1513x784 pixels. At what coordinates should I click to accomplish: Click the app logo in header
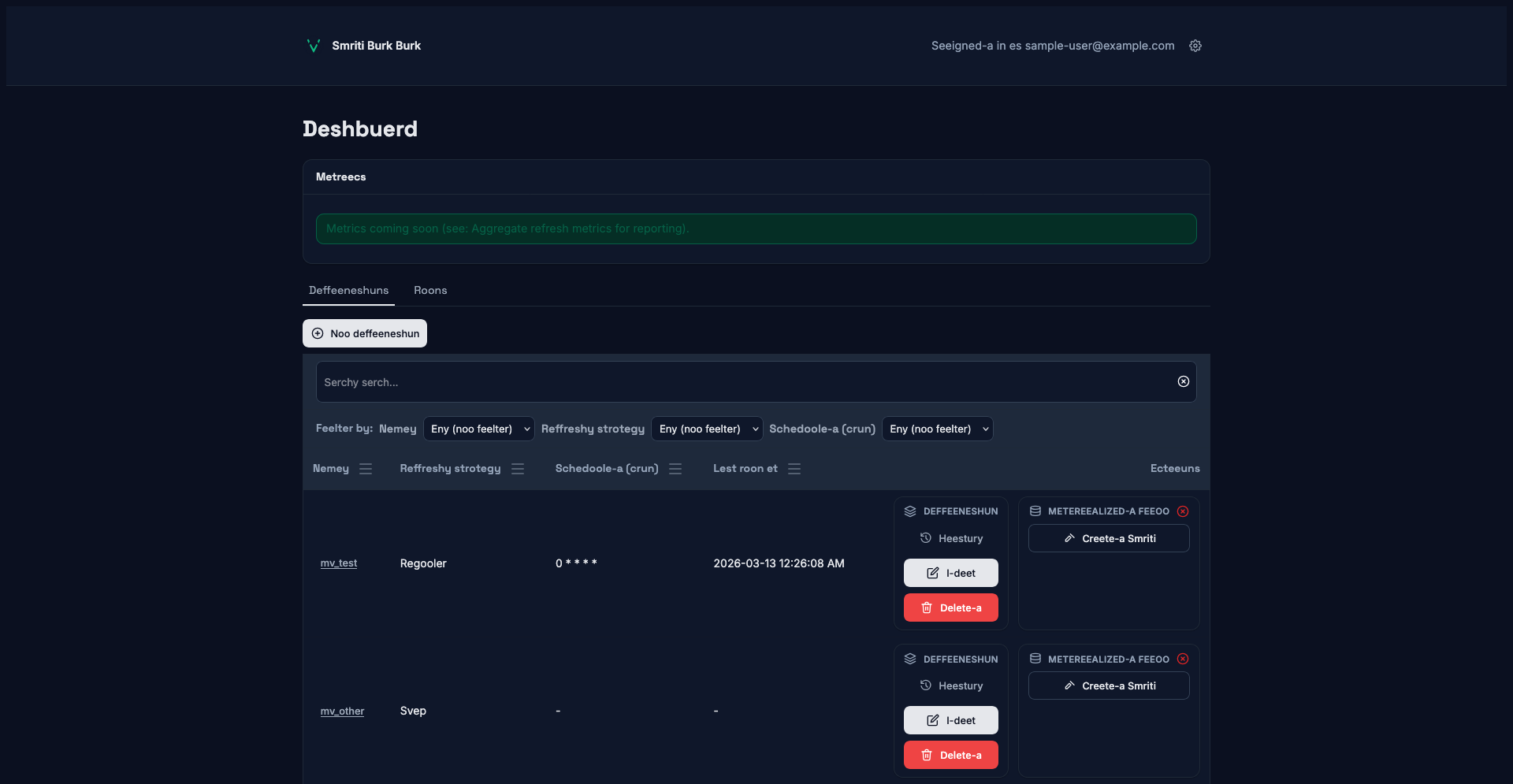click(313, 46)
